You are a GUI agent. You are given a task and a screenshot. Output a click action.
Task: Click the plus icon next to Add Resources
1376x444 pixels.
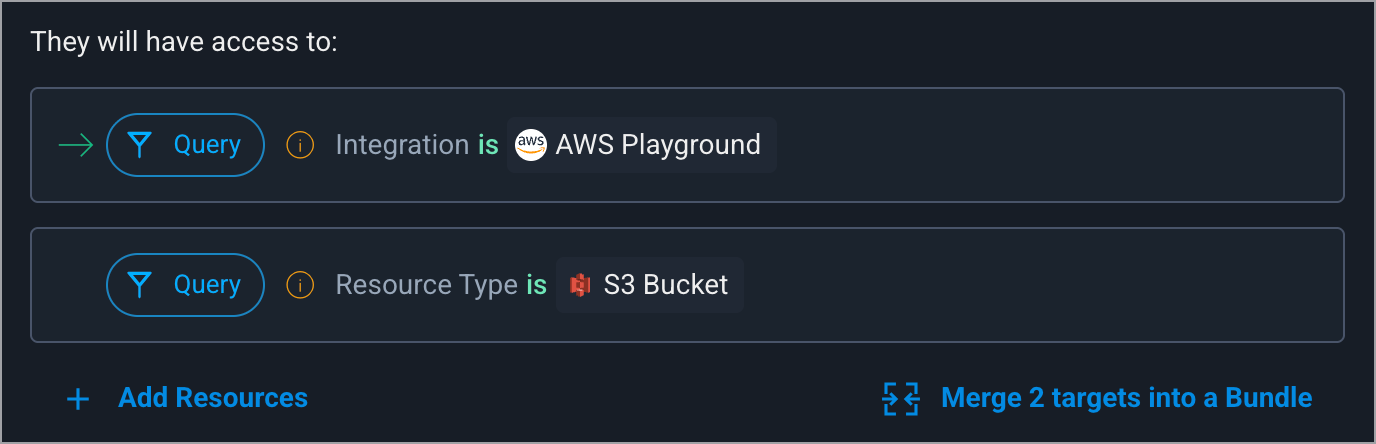pyautogui.click(x=78, y=399)
